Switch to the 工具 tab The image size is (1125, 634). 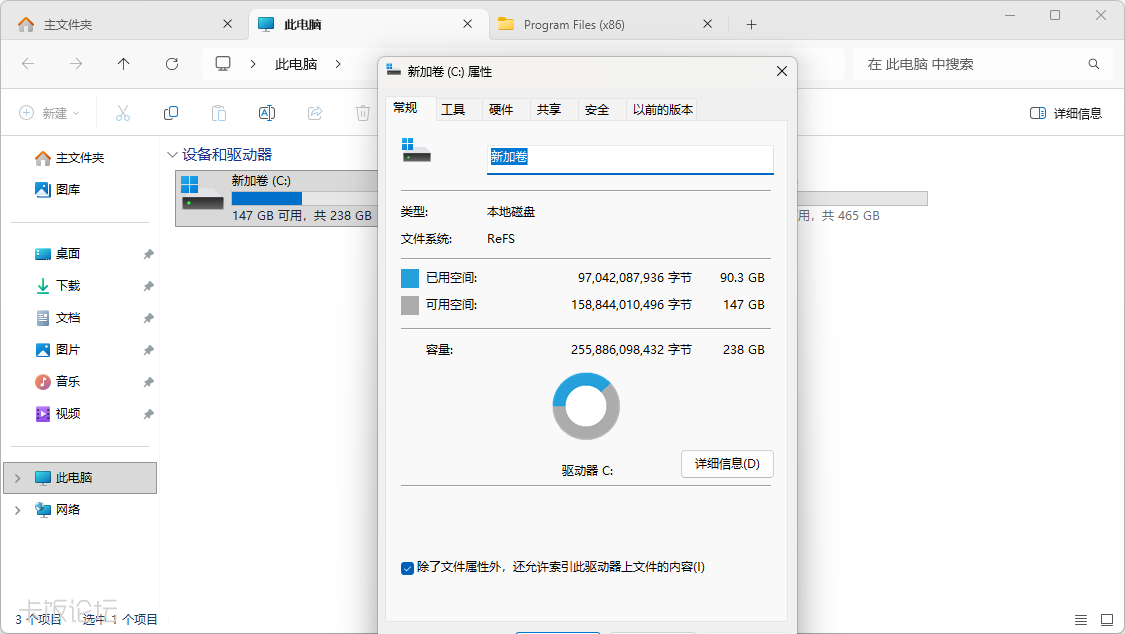pos(453,110)
